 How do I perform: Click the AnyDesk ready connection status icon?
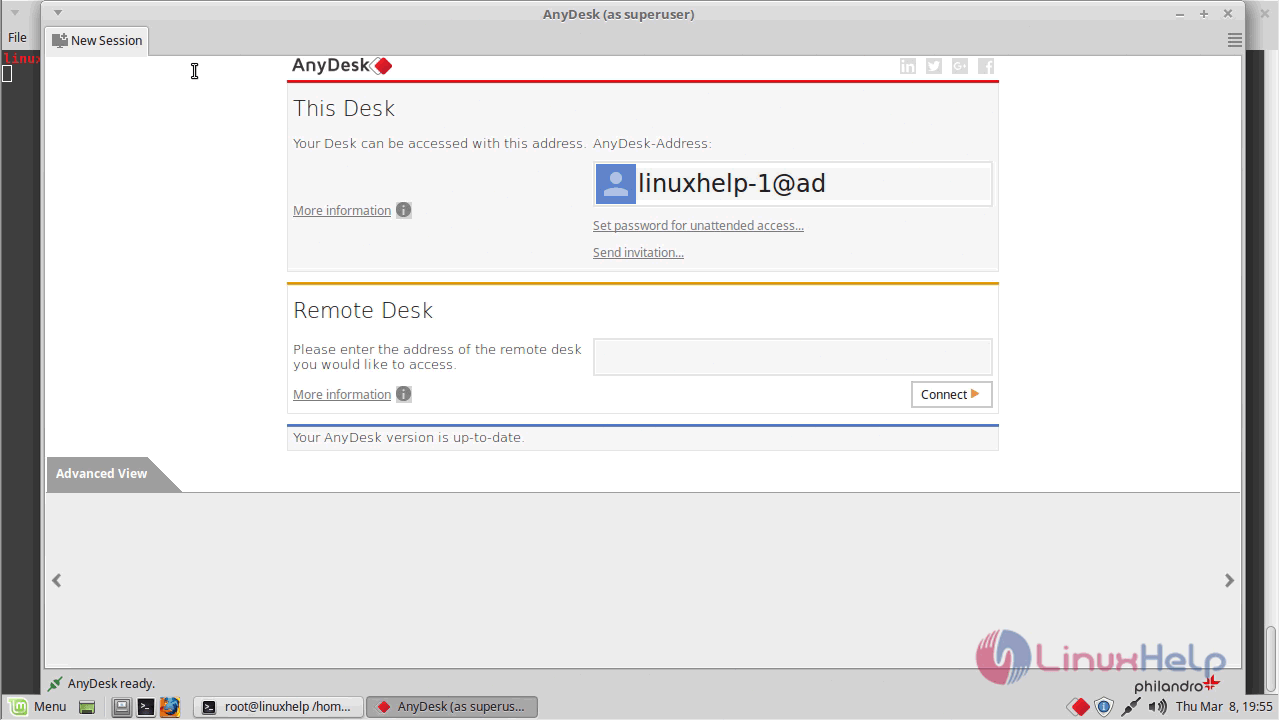coord(55,684)
